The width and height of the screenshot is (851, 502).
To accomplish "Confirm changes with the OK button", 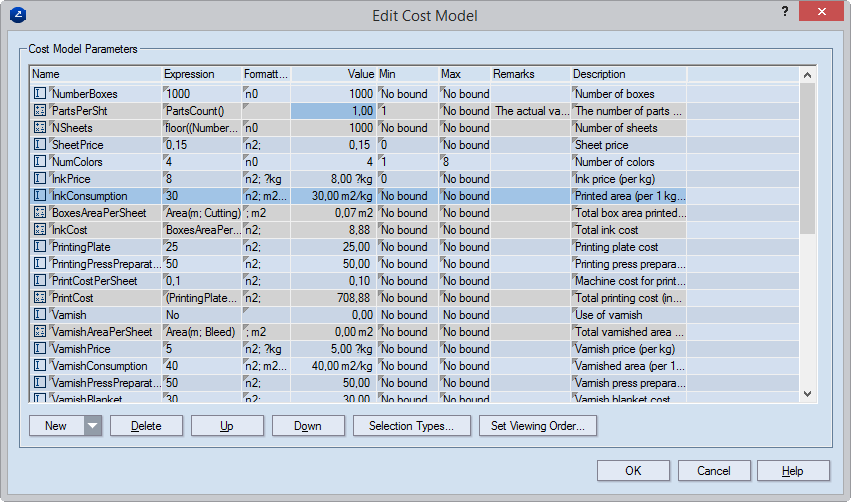I will [x=633, y=471].
